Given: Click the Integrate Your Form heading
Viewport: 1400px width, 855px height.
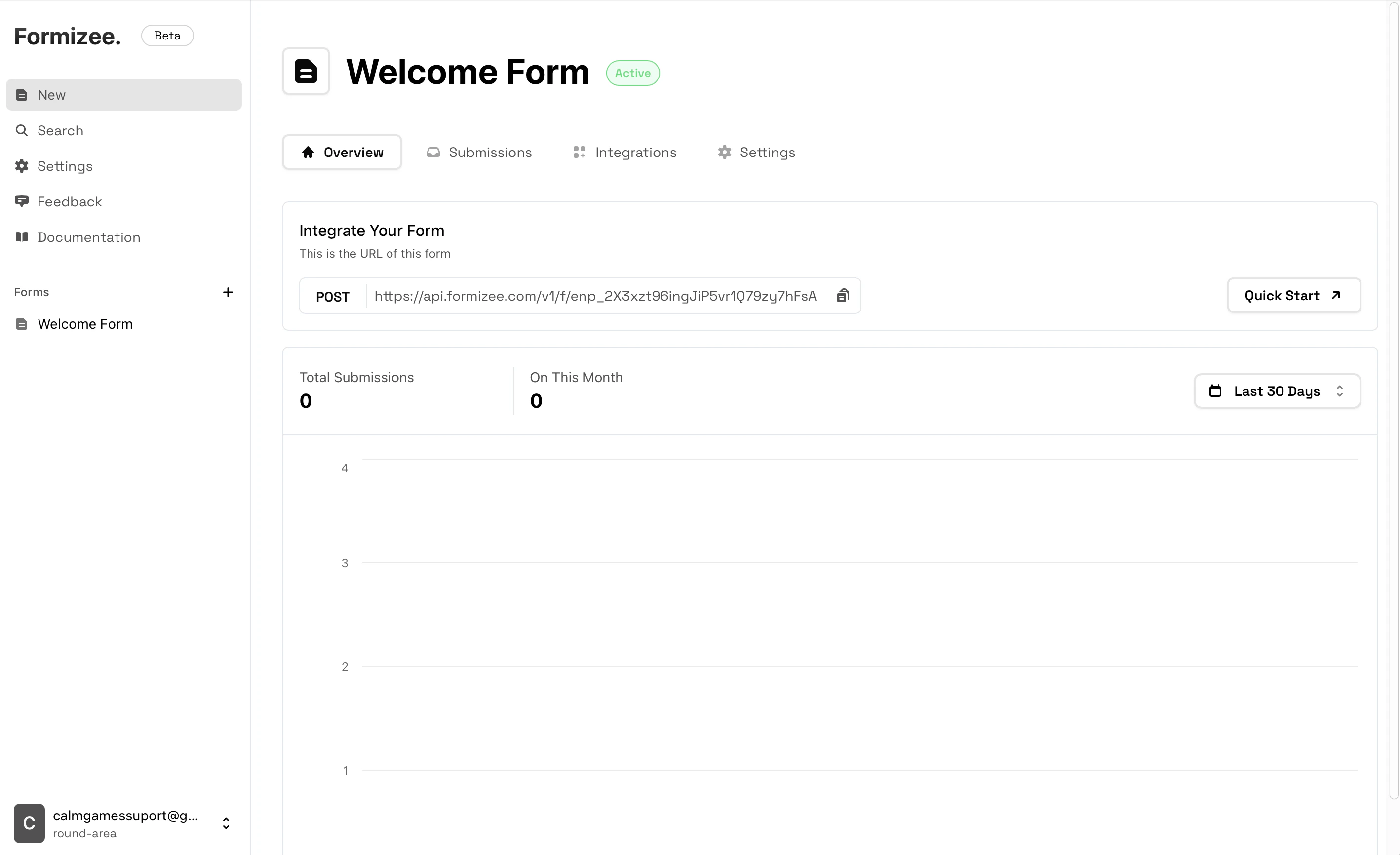Looking at the screenshot, I should pyautogui.click(x=372, y=231).
